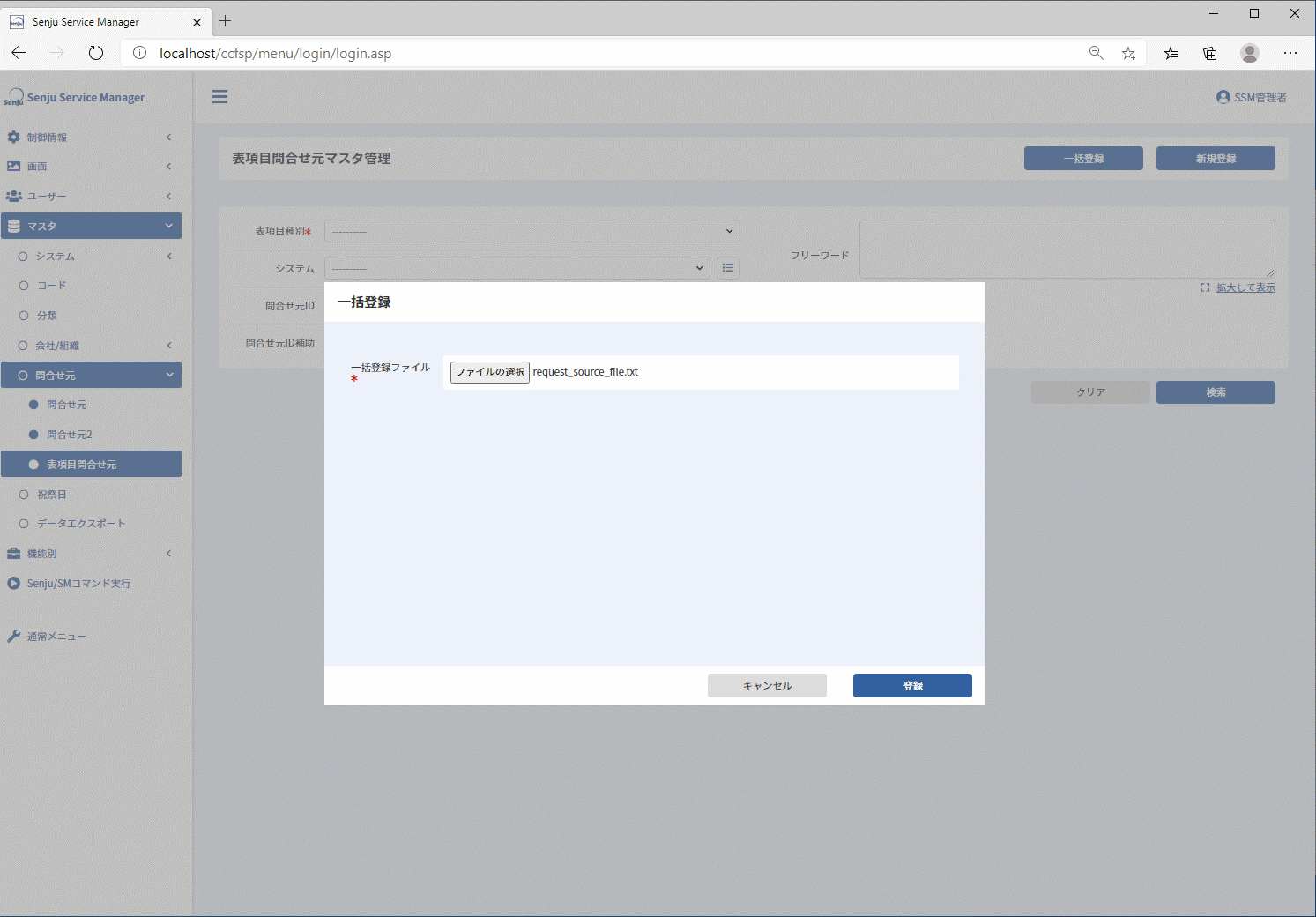Click the 制御情報 gear icon
This screenshot has width=1316, height=917.
[x=13, y=138]
